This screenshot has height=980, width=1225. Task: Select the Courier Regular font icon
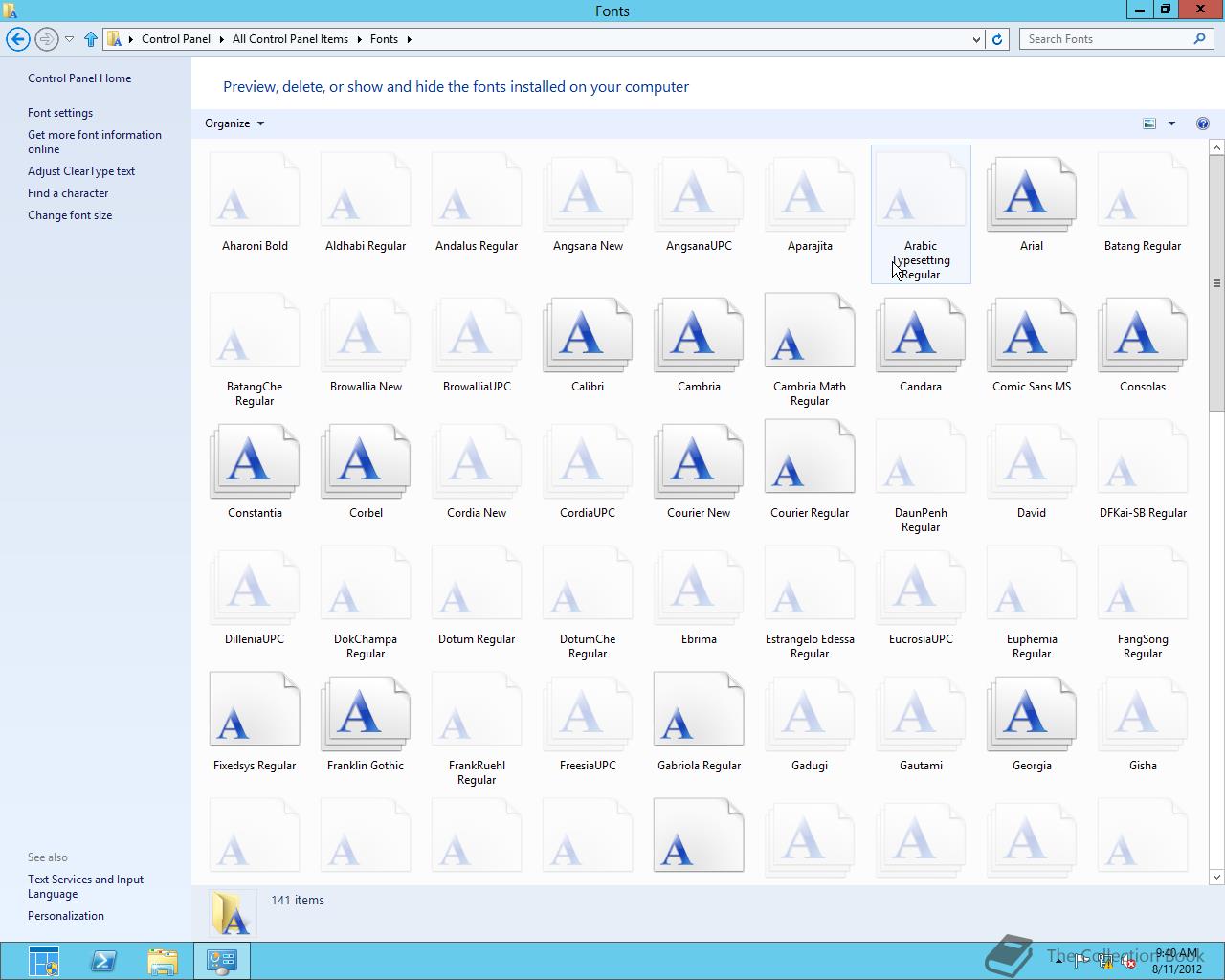[810, 458]
